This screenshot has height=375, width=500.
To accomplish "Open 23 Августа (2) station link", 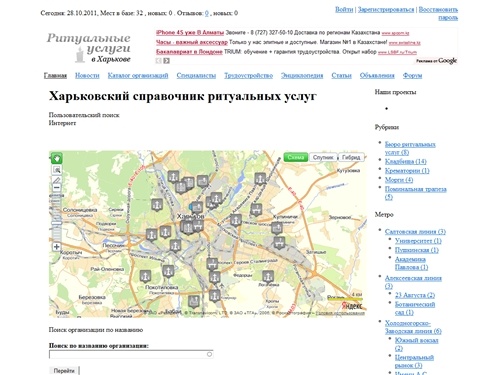I will pyautogui.click(x=415, y=295).
